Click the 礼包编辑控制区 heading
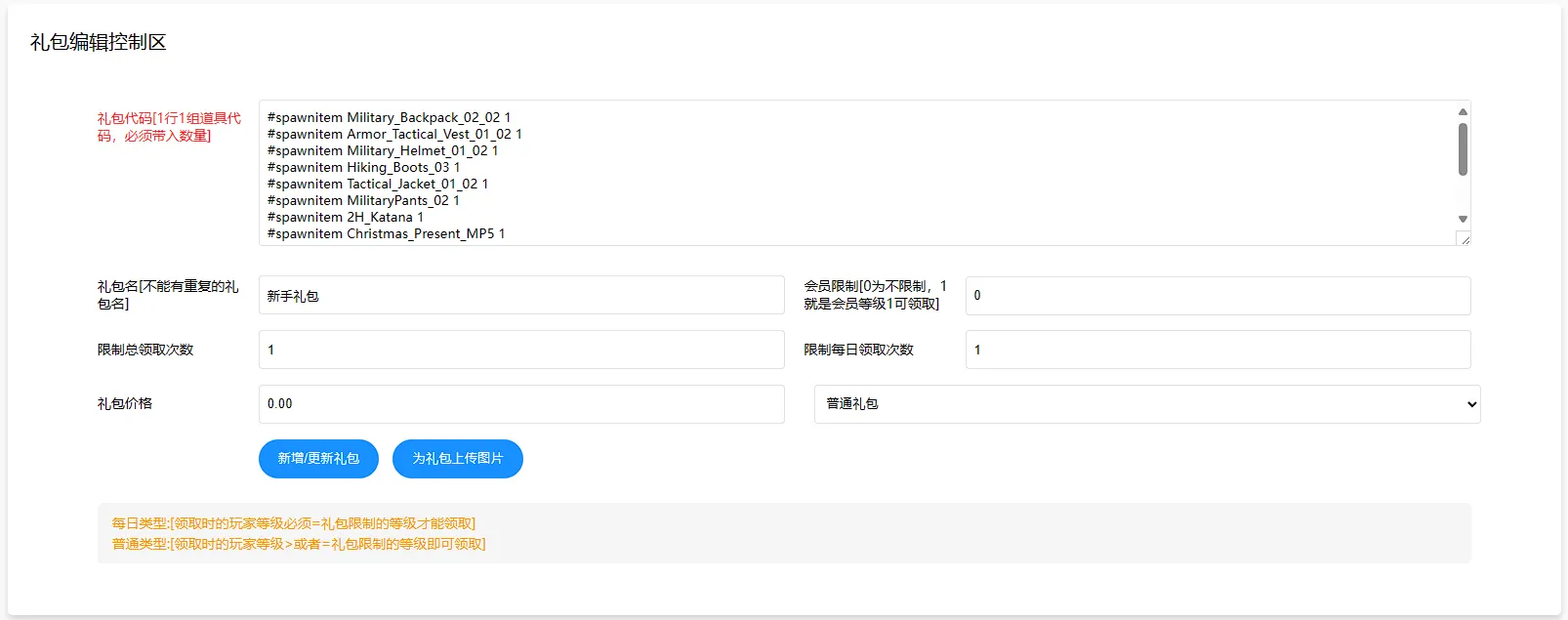 tap(99, 42)
